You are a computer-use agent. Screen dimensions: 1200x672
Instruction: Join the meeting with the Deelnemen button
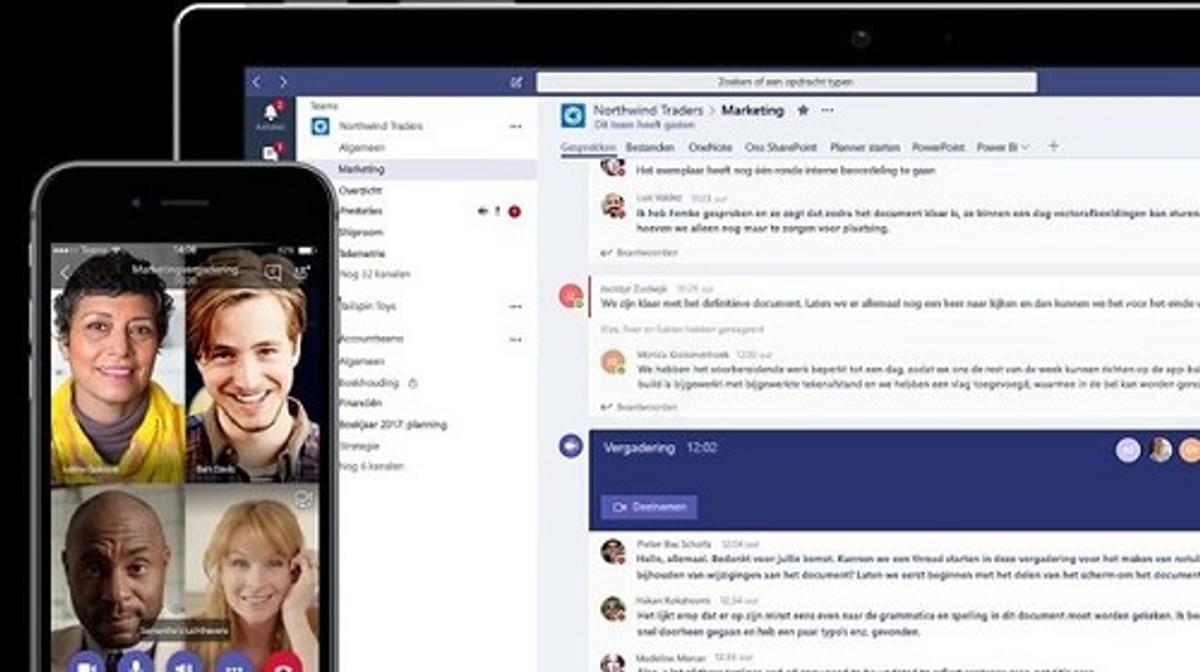click(x=649, y=507)
